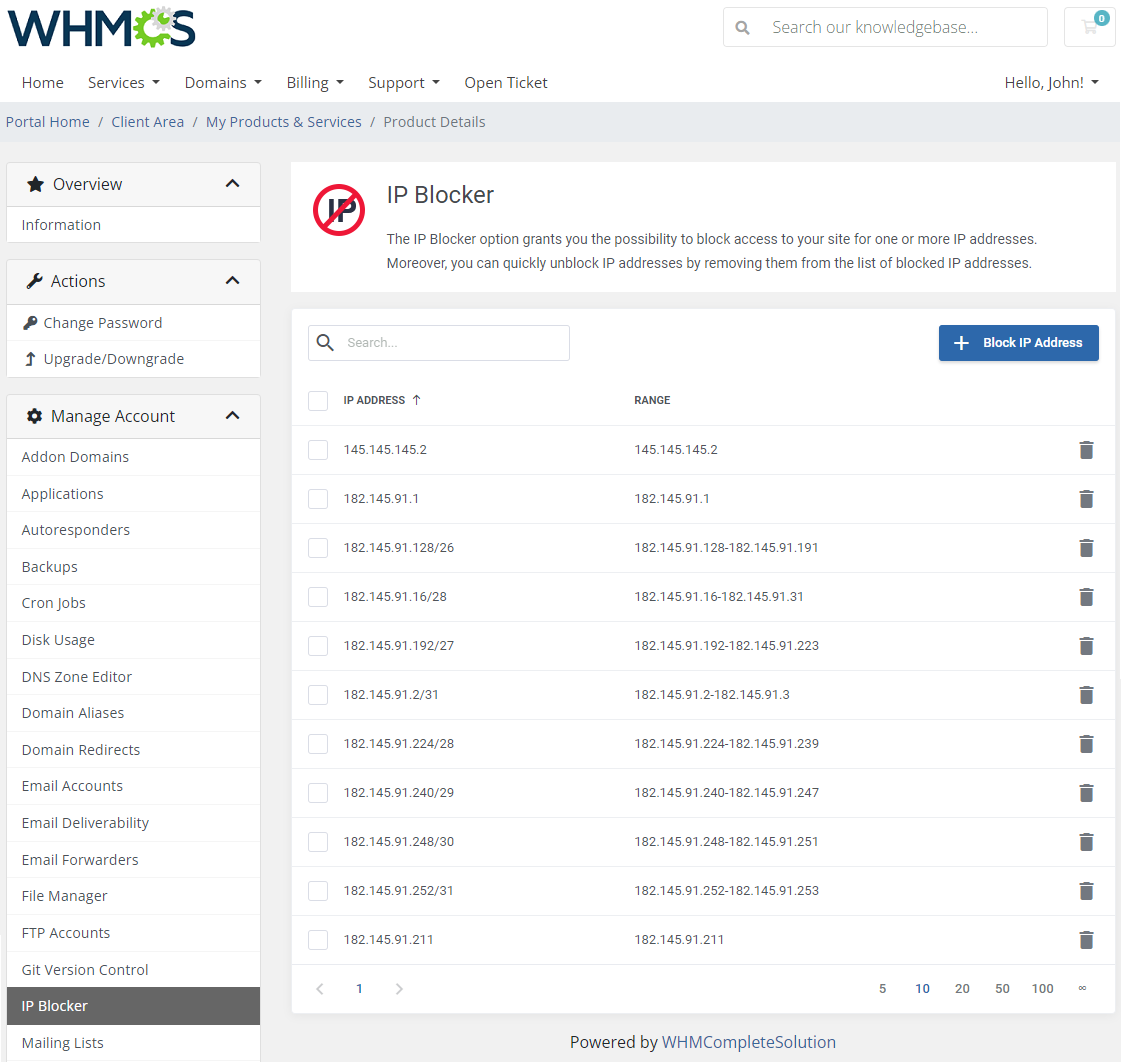
Task: Sort by IP Address ascending arrow
Action: (x=417, y=400)
